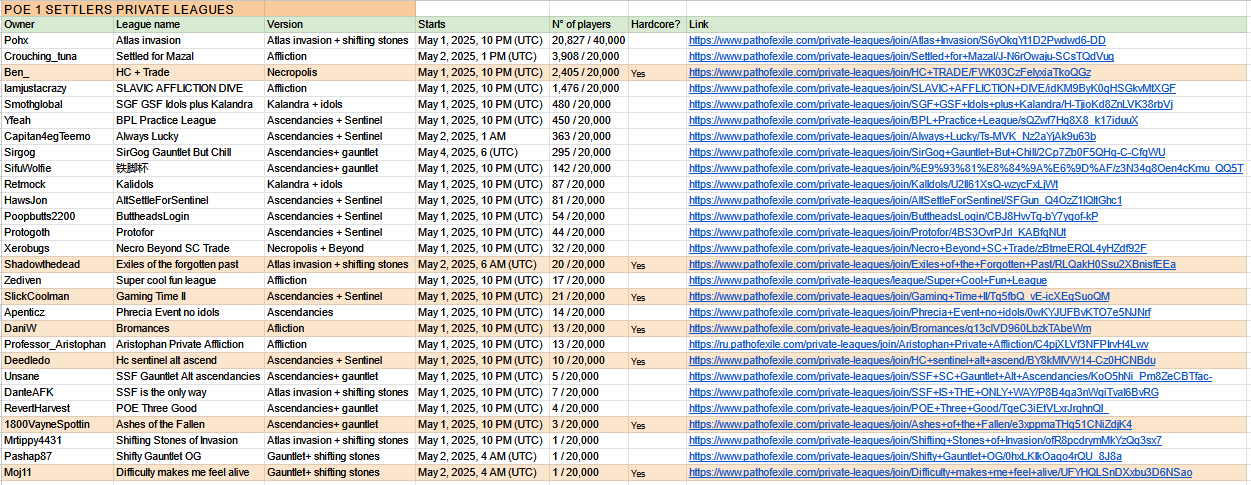This screenshot has width=1251, height=485.
Task: Open the Shifting Stones of Invasion link
Action: 925,440
